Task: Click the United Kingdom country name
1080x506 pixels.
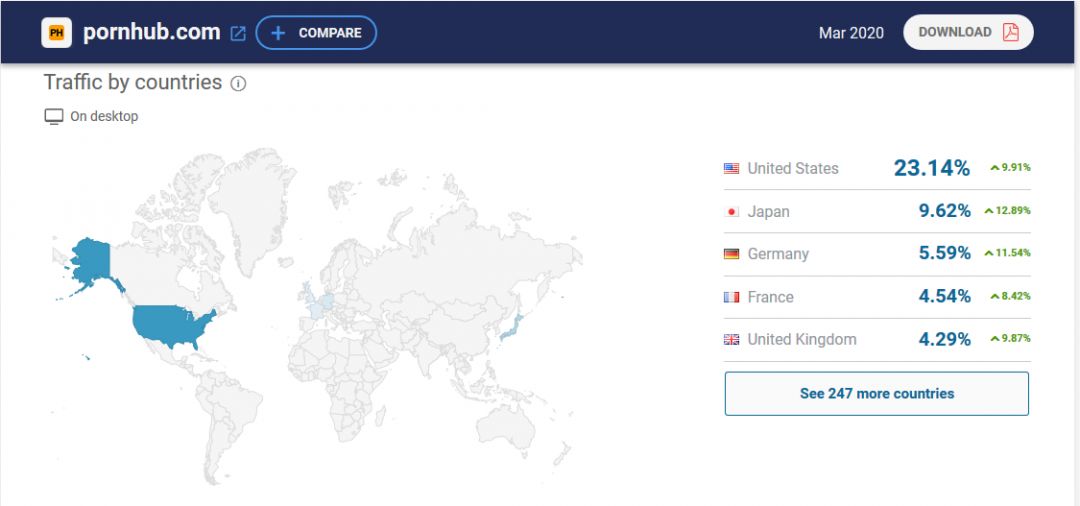Action: coord(801,340)
